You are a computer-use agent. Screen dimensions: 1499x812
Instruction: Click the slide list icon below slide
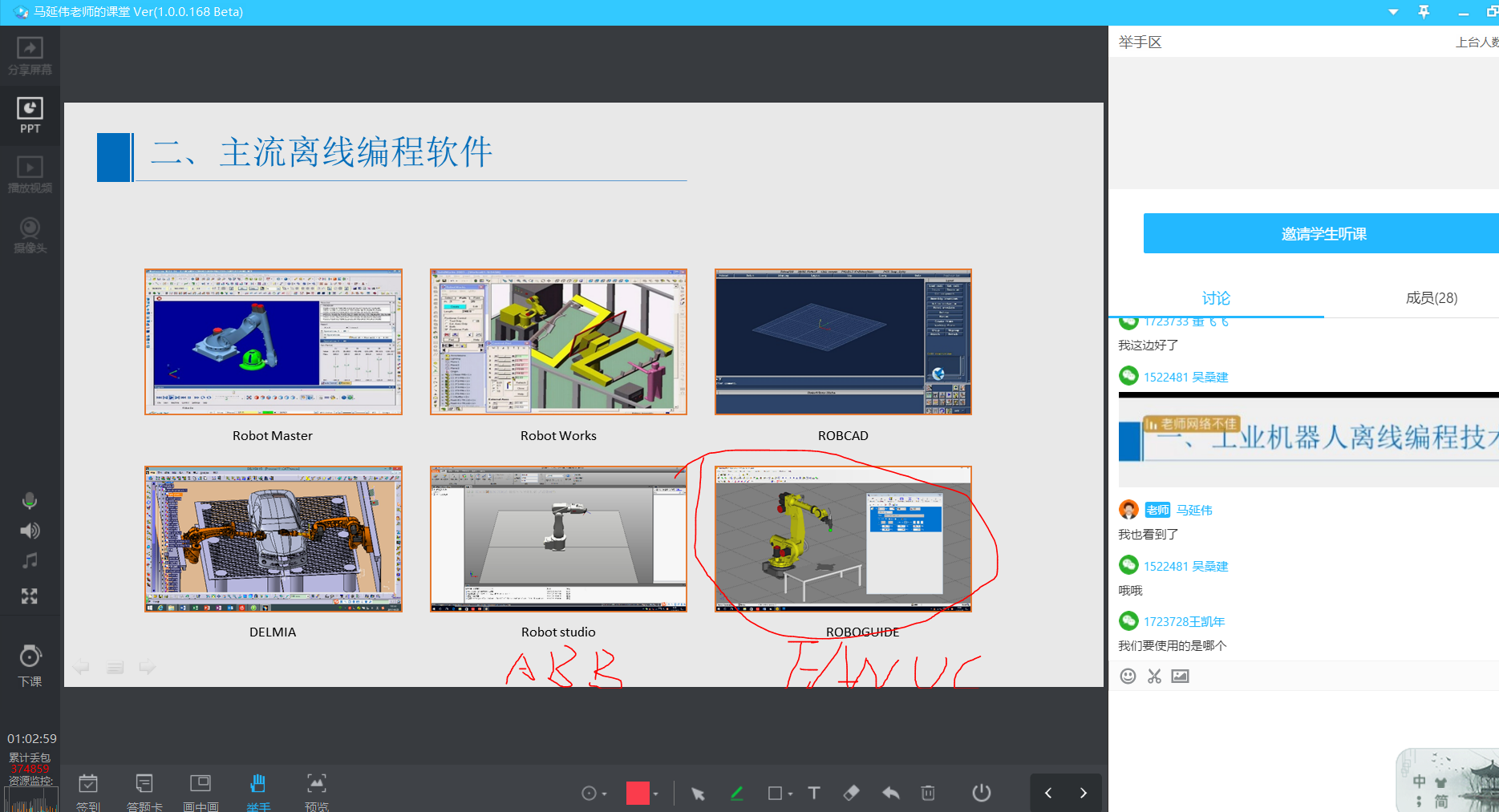(115, 667)
